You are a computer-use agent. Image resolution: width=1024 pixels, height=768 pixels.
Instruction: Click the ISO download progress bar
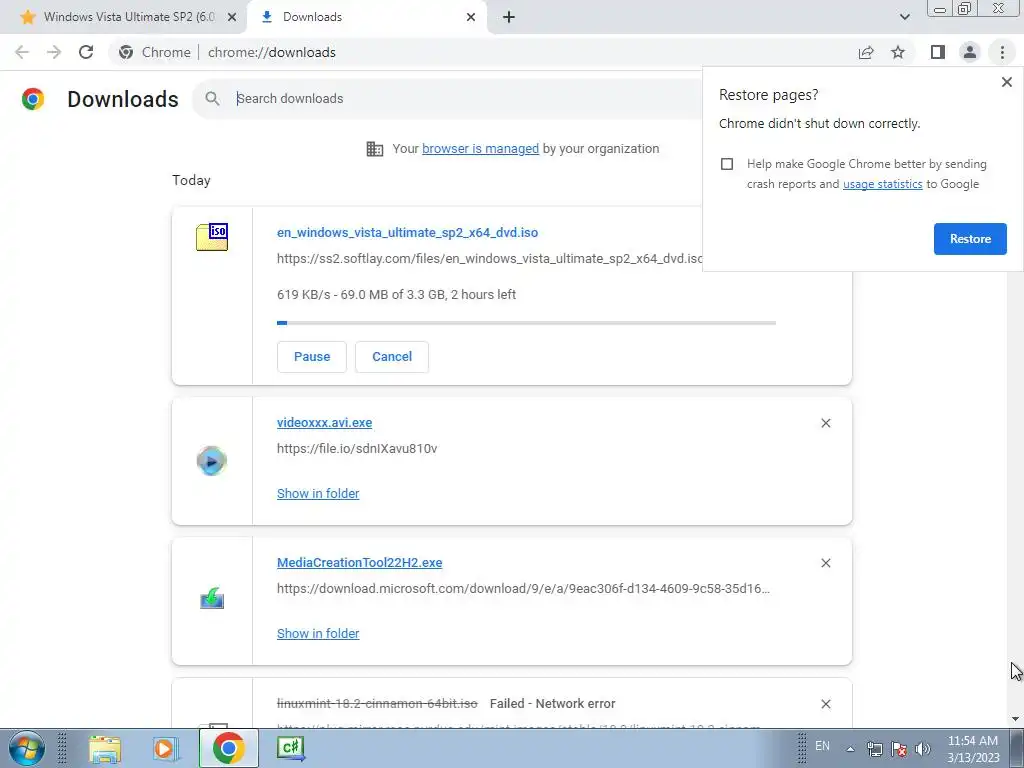[526, 323]
